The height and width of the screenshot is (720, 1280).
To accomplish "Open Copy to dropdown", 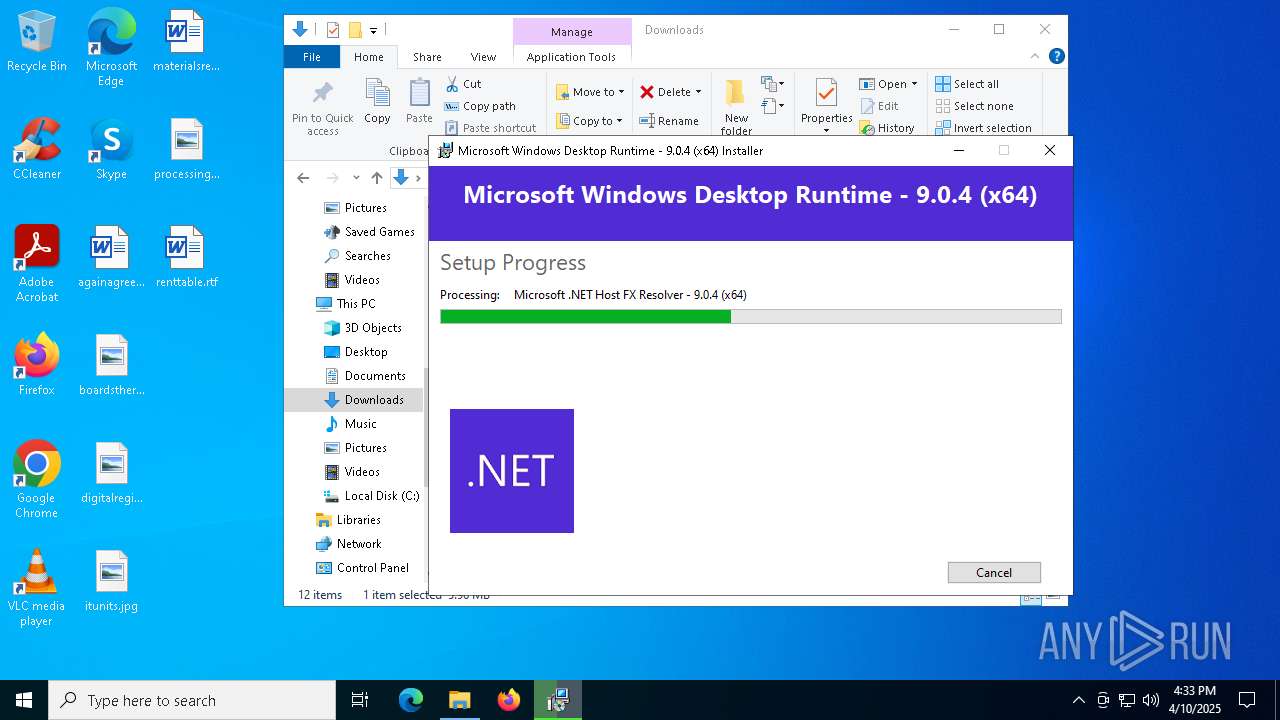I will [x=590, y=121].
